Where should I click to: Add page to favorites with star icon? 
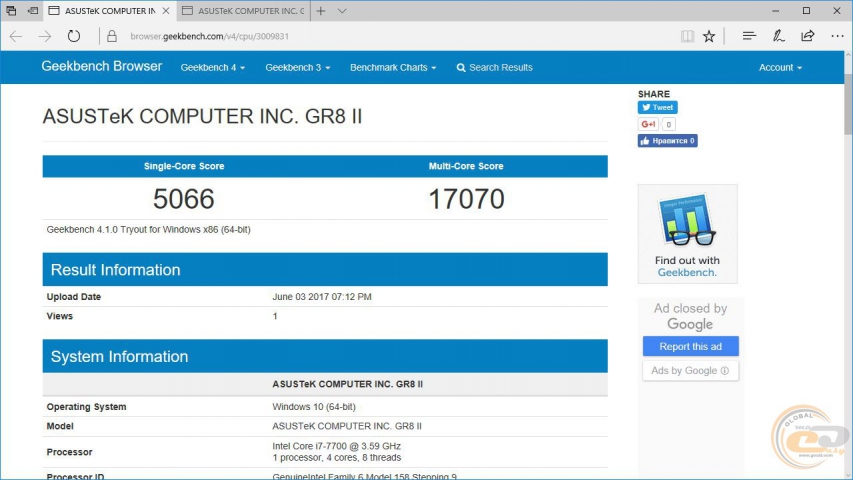coord(709,36)
